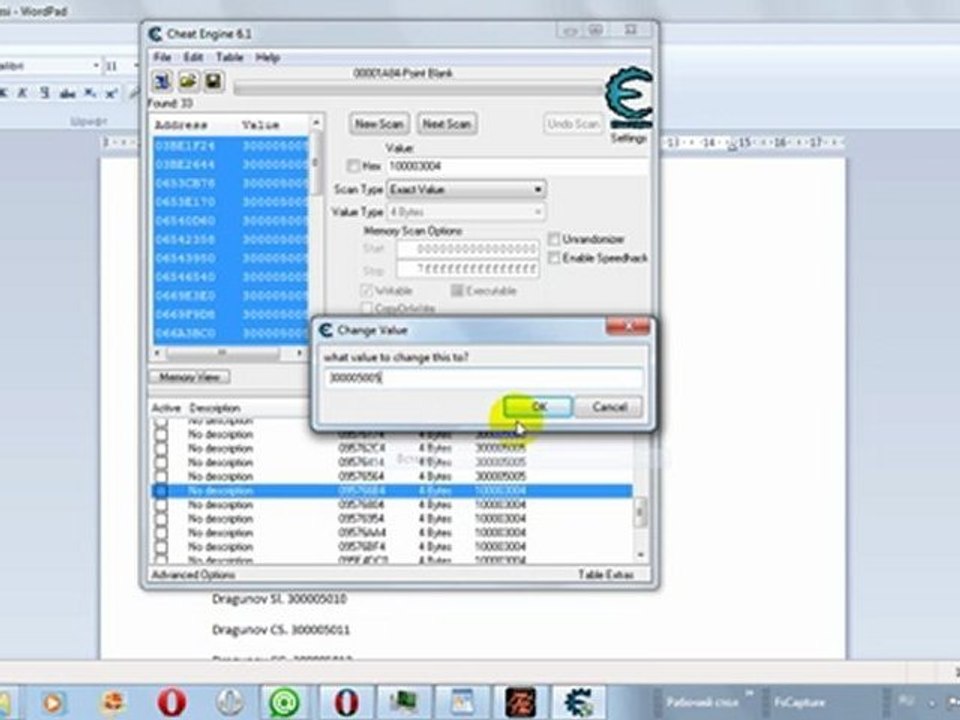Click the Start address field
This screenshot has height=720, width=960.
coord(468,249)
